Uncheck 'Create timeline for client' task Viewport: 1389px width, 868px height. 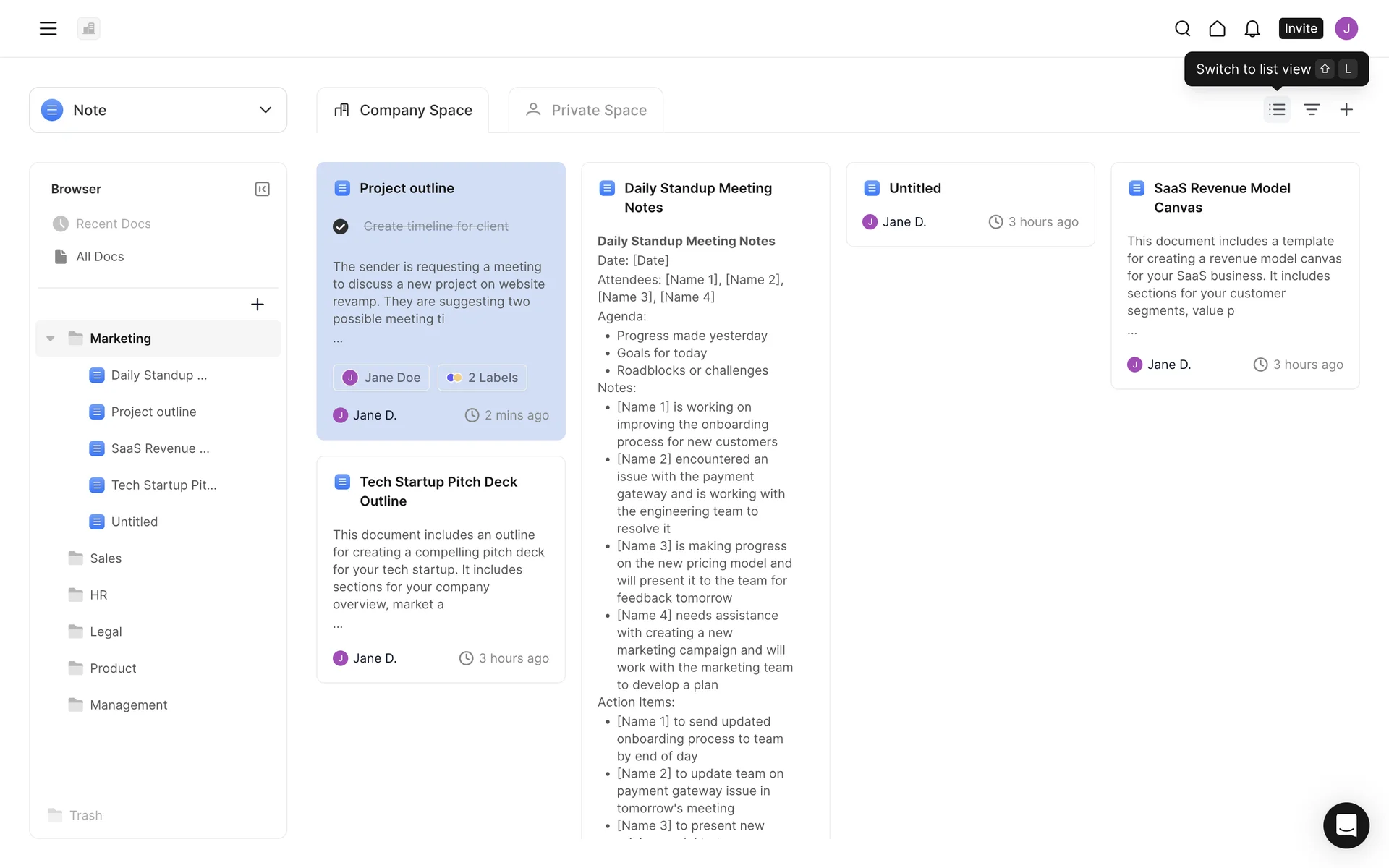point(341,226)
